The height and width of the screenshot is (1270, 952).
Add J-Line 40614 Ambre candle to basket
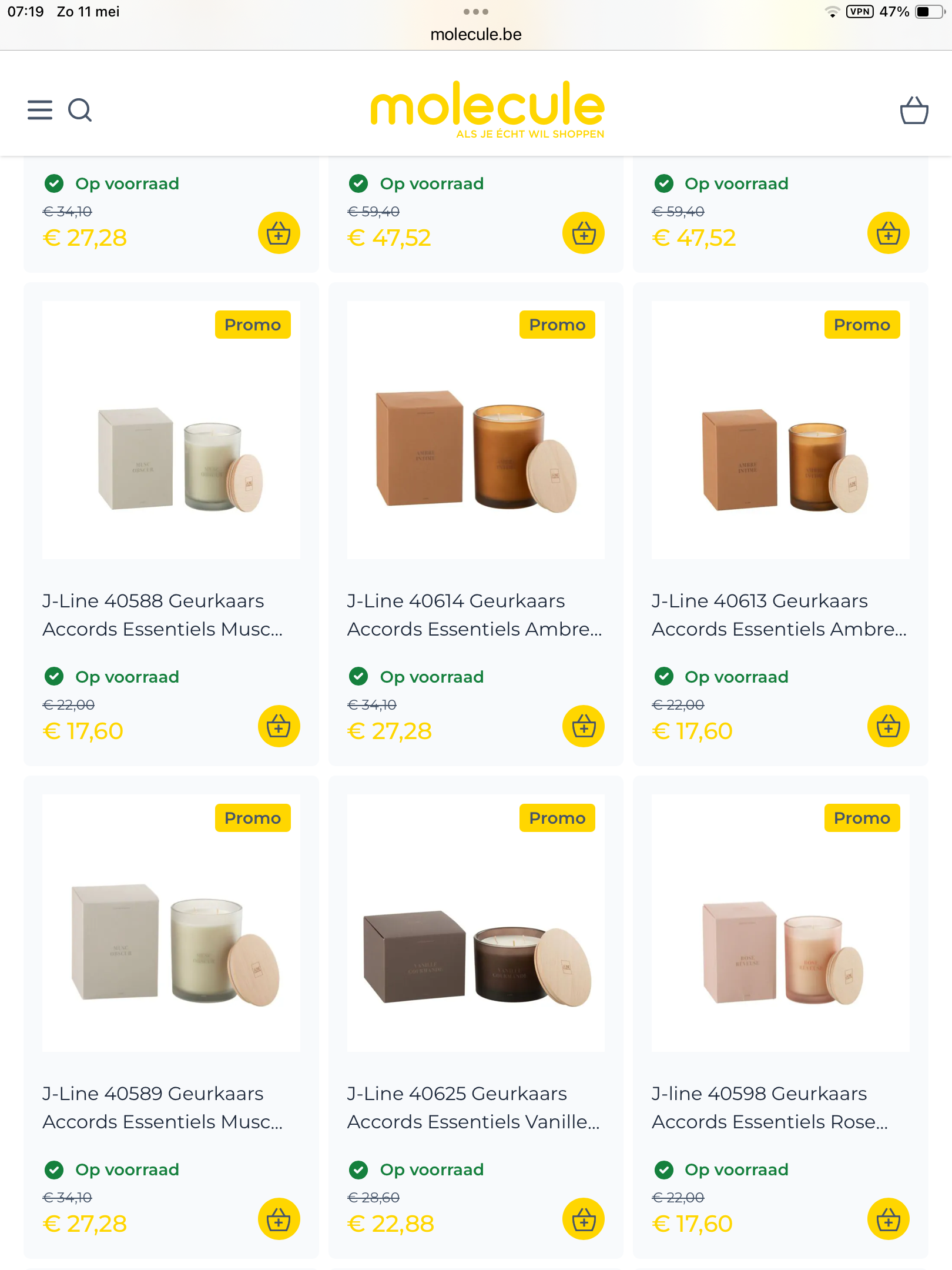[584, 726]
